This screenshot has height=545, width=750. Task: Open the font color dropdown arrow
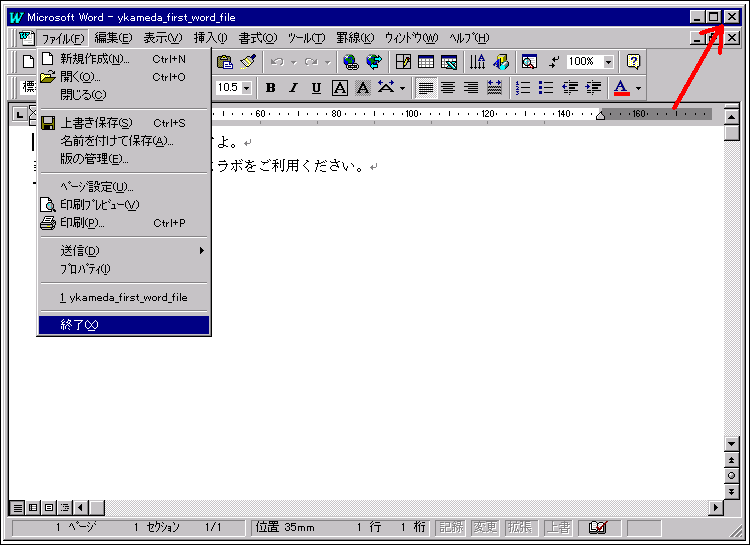(x=638, y=88)
